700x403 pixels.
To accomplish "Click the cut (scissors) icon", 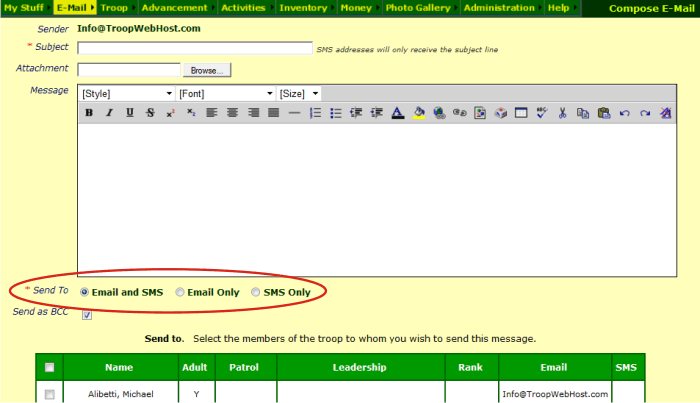I will (563, 113).
